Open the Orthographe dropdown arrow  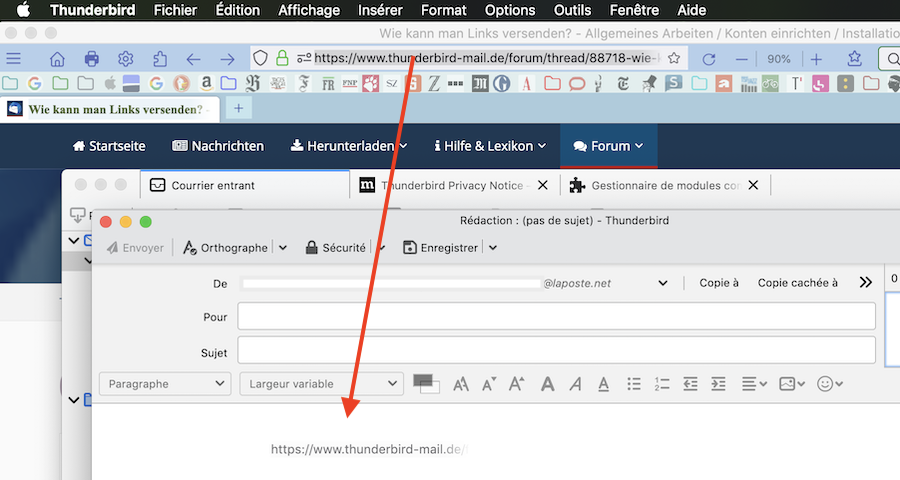tap(283, 248)
